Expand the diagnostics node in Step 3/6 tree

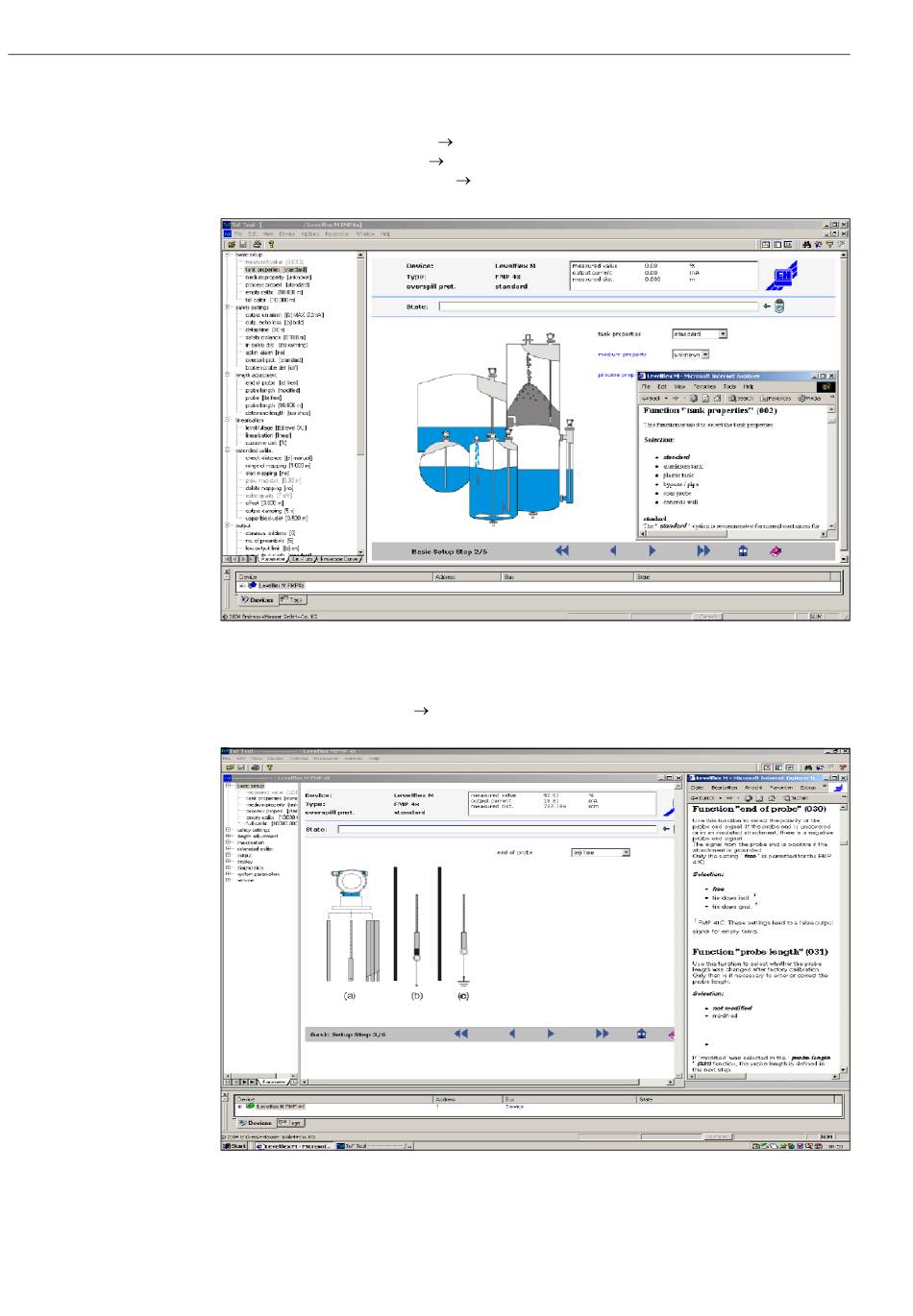click(x=228, y=867)
